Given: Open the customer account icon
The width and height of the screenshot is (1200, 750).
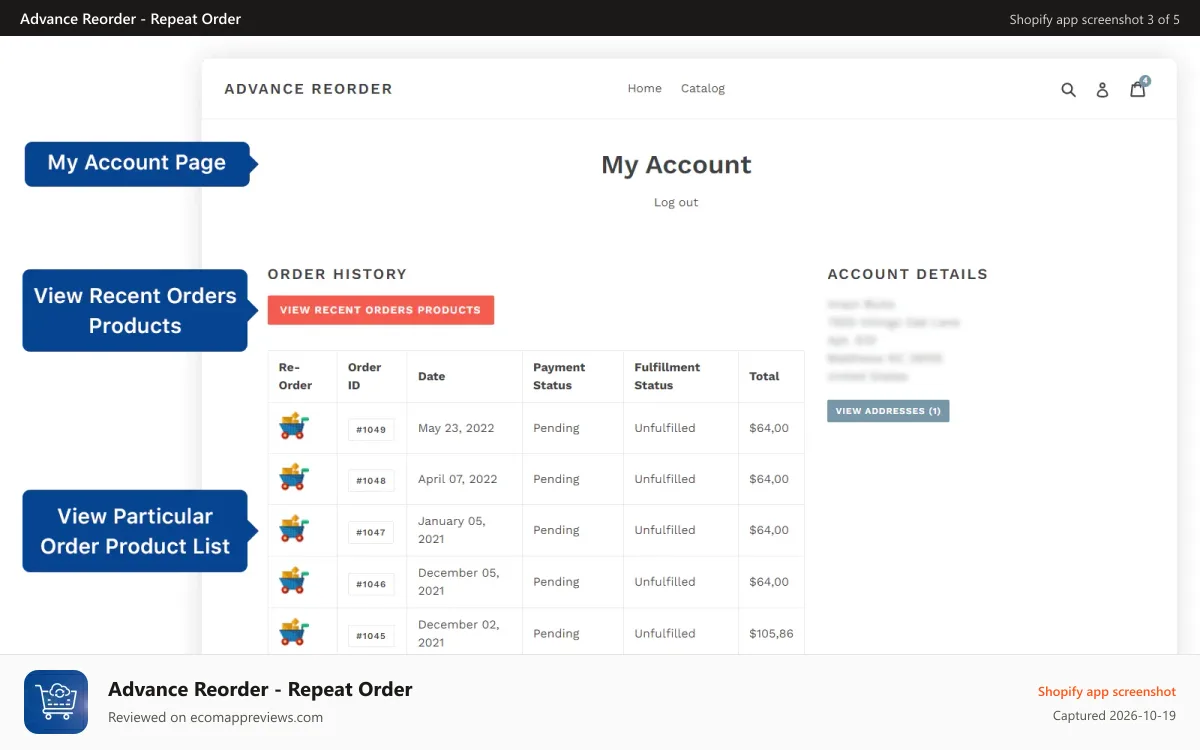Looking at the screenshot, I should tap(1102, 89).
